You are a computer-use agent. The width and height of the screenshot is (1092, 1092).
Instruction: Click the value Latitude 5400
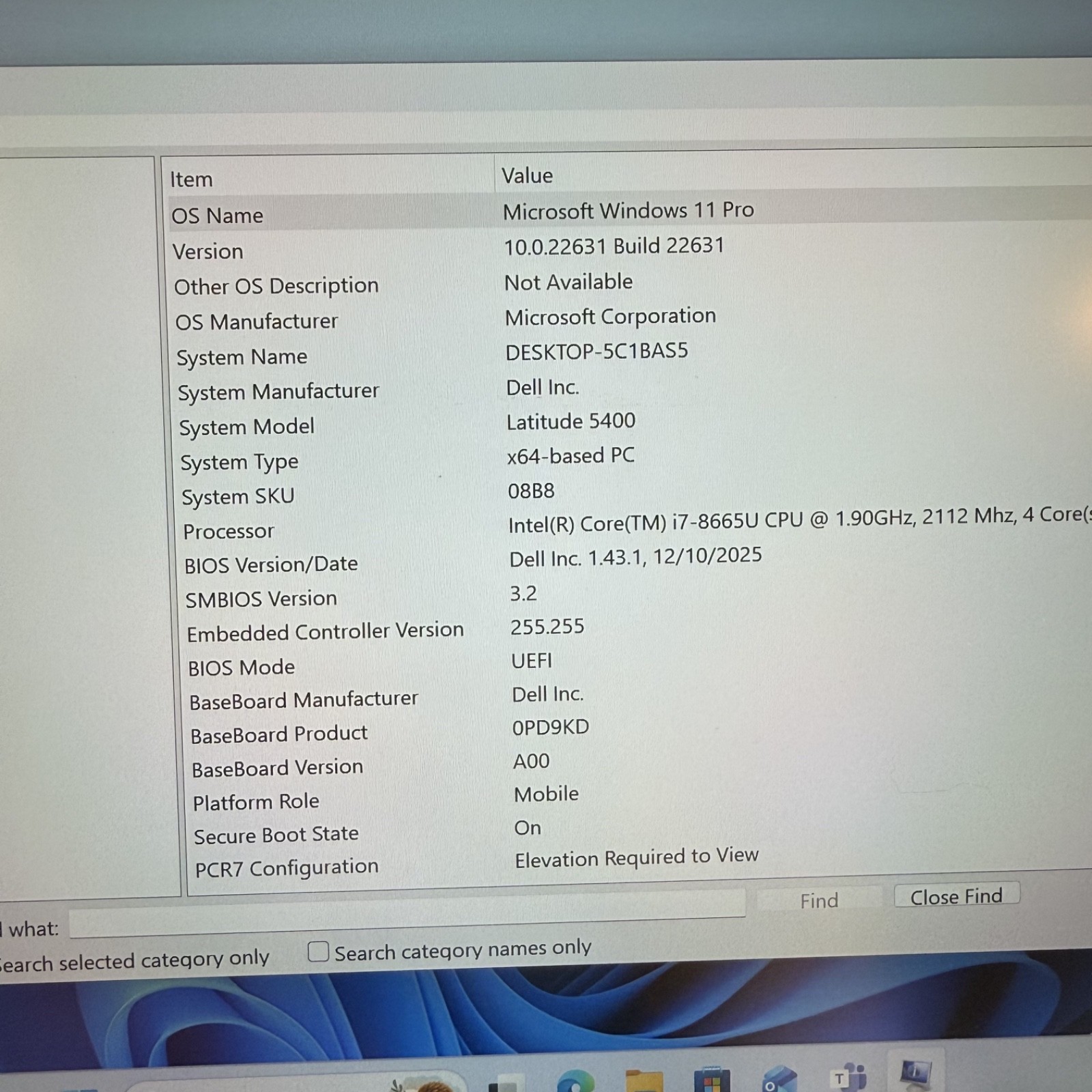click(x=571, y=421)
